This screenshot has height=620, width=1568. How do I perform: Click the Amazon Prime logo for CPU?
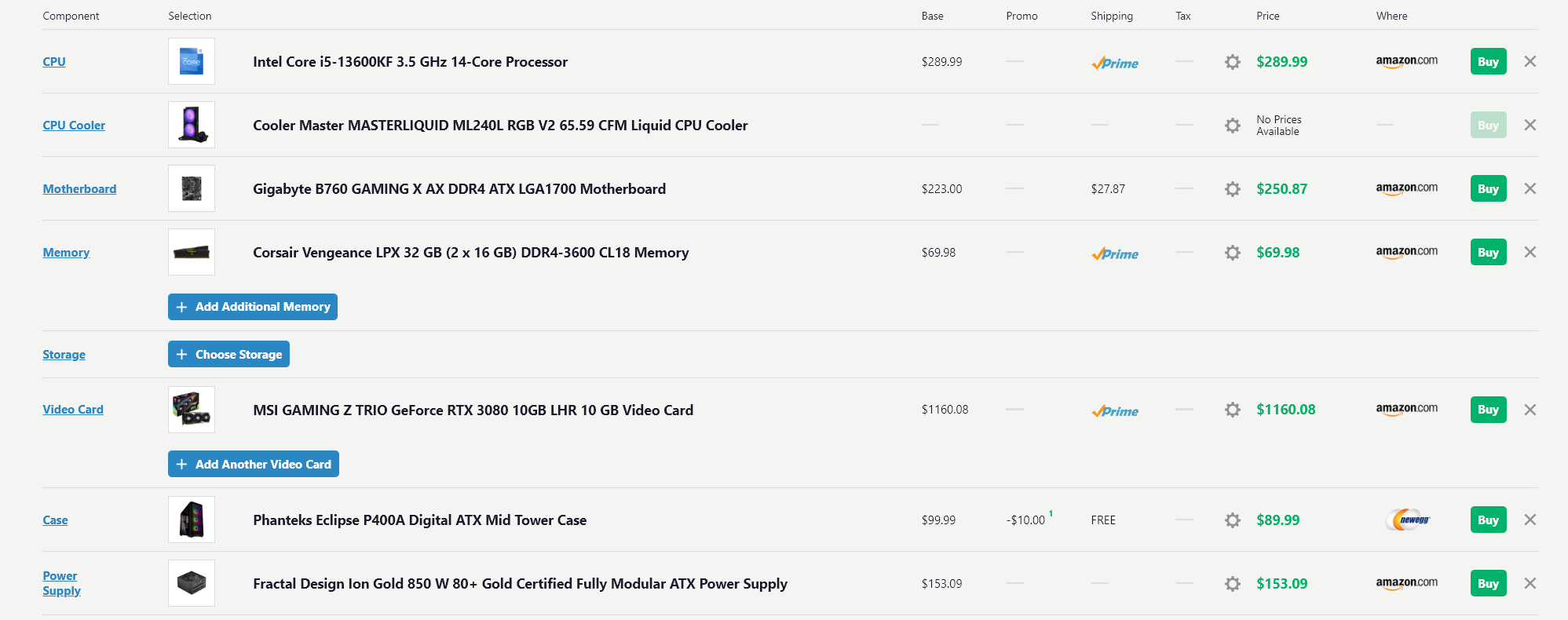1114,63
